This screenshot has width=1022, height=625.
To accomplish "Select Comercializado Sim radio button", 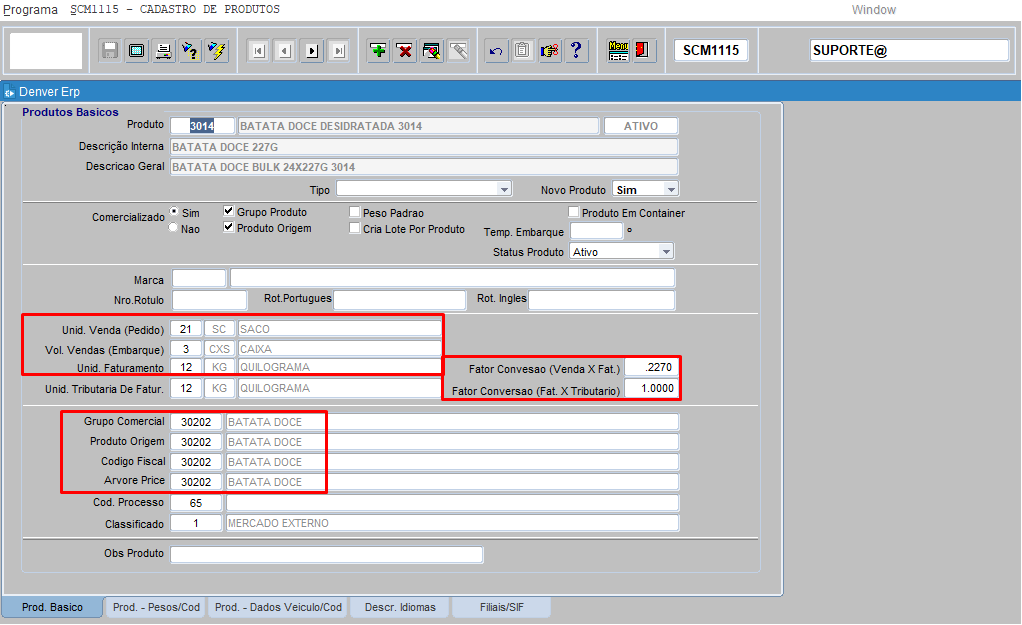I will click(x=174, y=211).
